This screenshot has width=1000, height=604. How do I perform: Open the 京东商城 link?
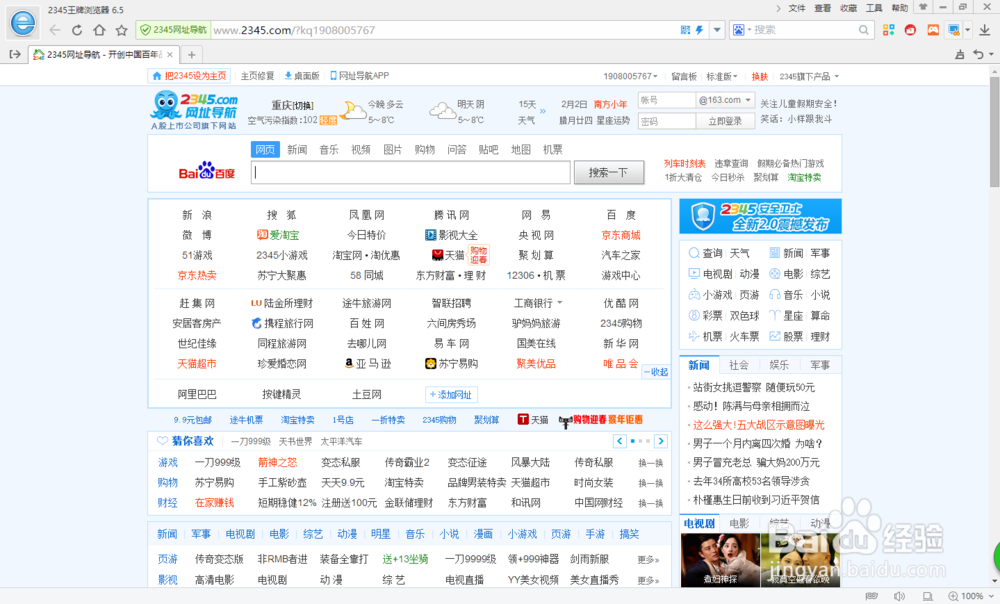tap(621, 235)
